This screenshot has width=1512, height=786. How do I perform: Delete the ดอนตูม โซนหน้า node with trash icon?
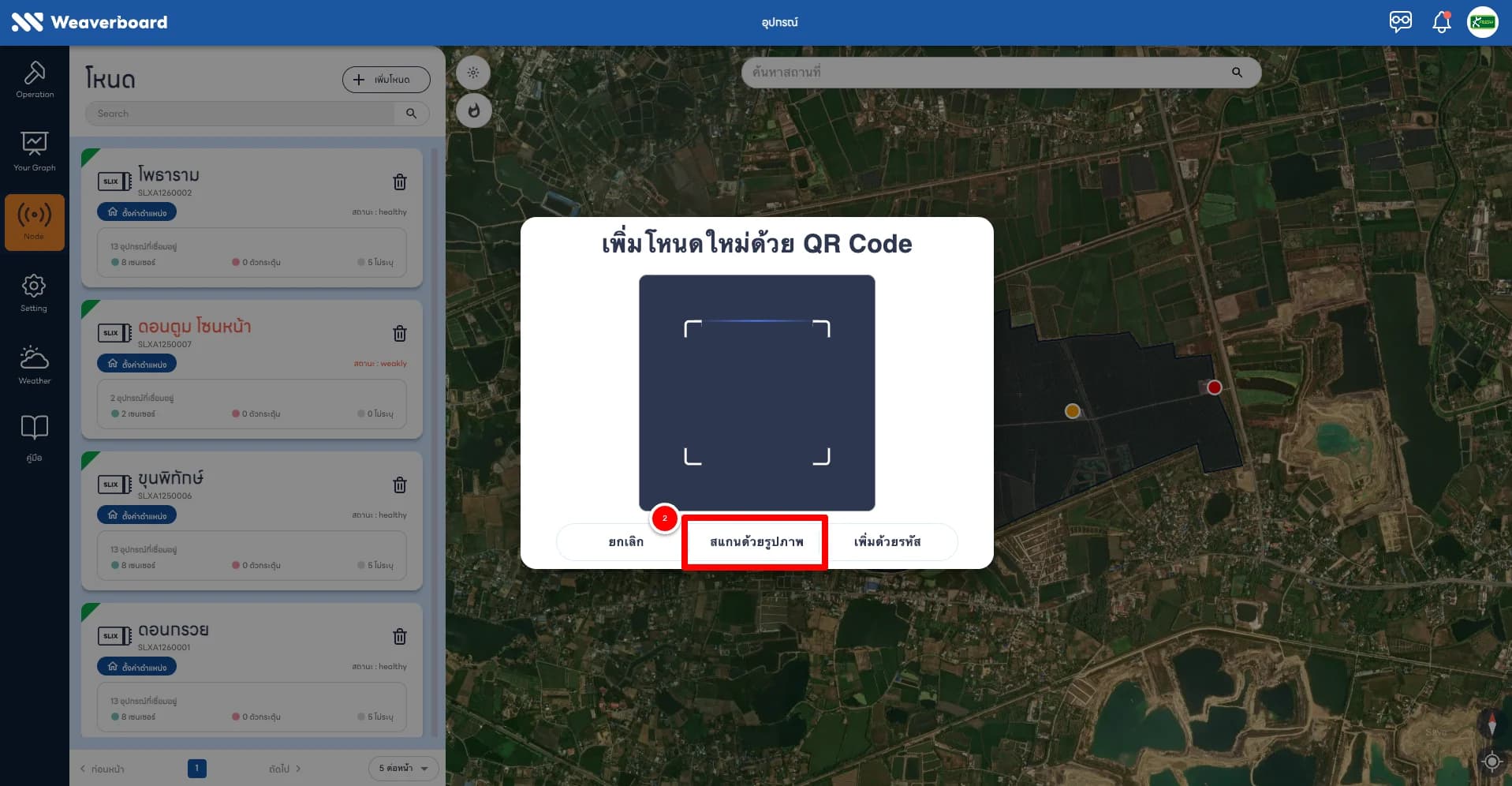pyautogui.click(x=400, y=334)
